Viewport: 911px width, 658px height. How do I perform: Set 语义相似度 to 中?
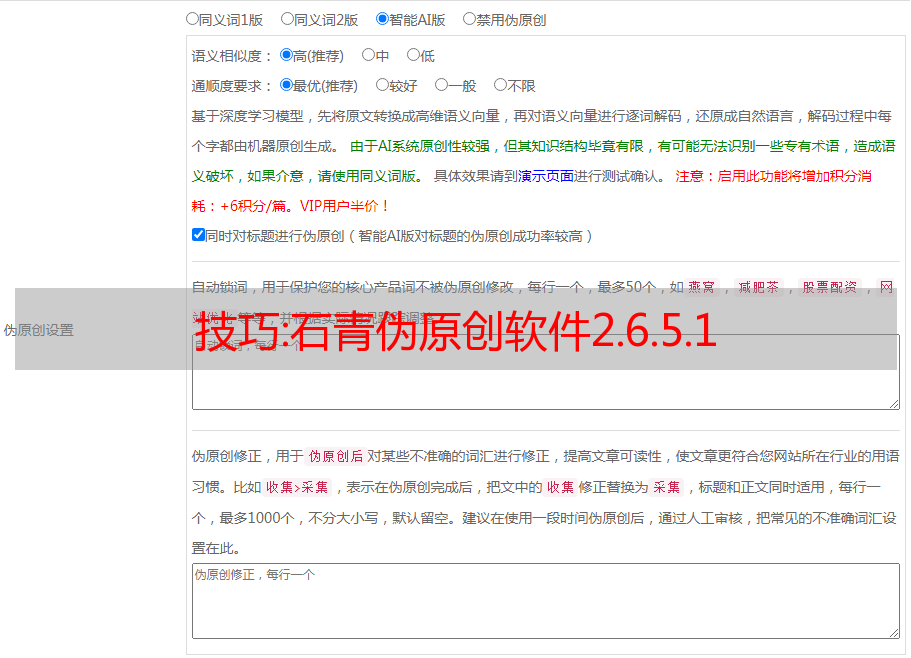[368, 55]
